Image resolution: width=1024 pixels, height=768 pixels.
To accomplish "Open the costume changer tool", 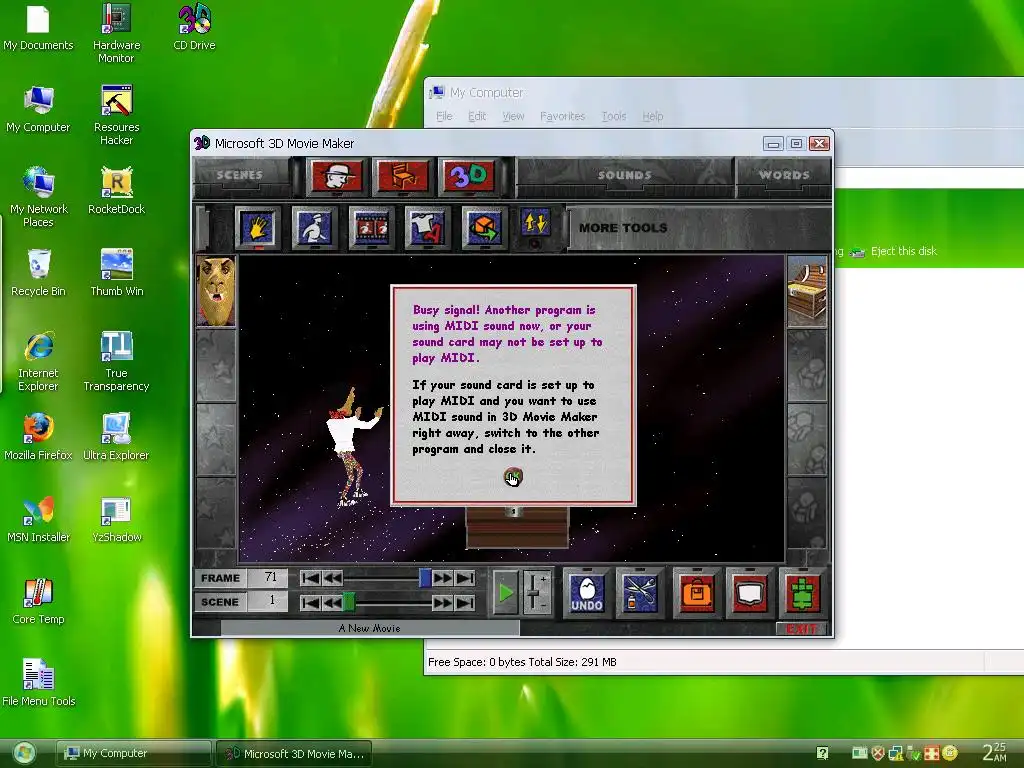I will pyautogui.click(x=427, y=227).
